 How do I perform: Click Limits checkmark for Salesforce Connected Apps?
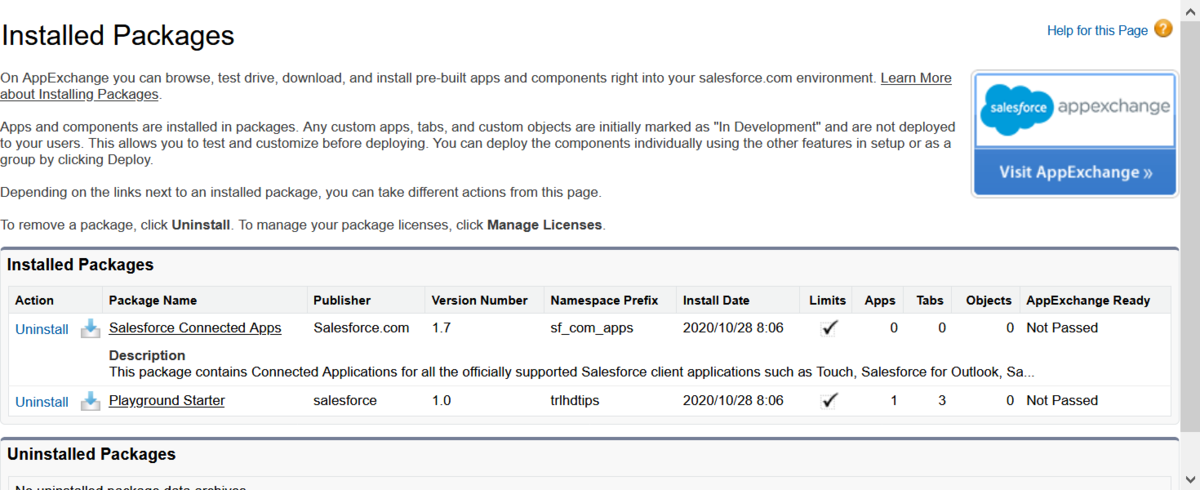829,328
